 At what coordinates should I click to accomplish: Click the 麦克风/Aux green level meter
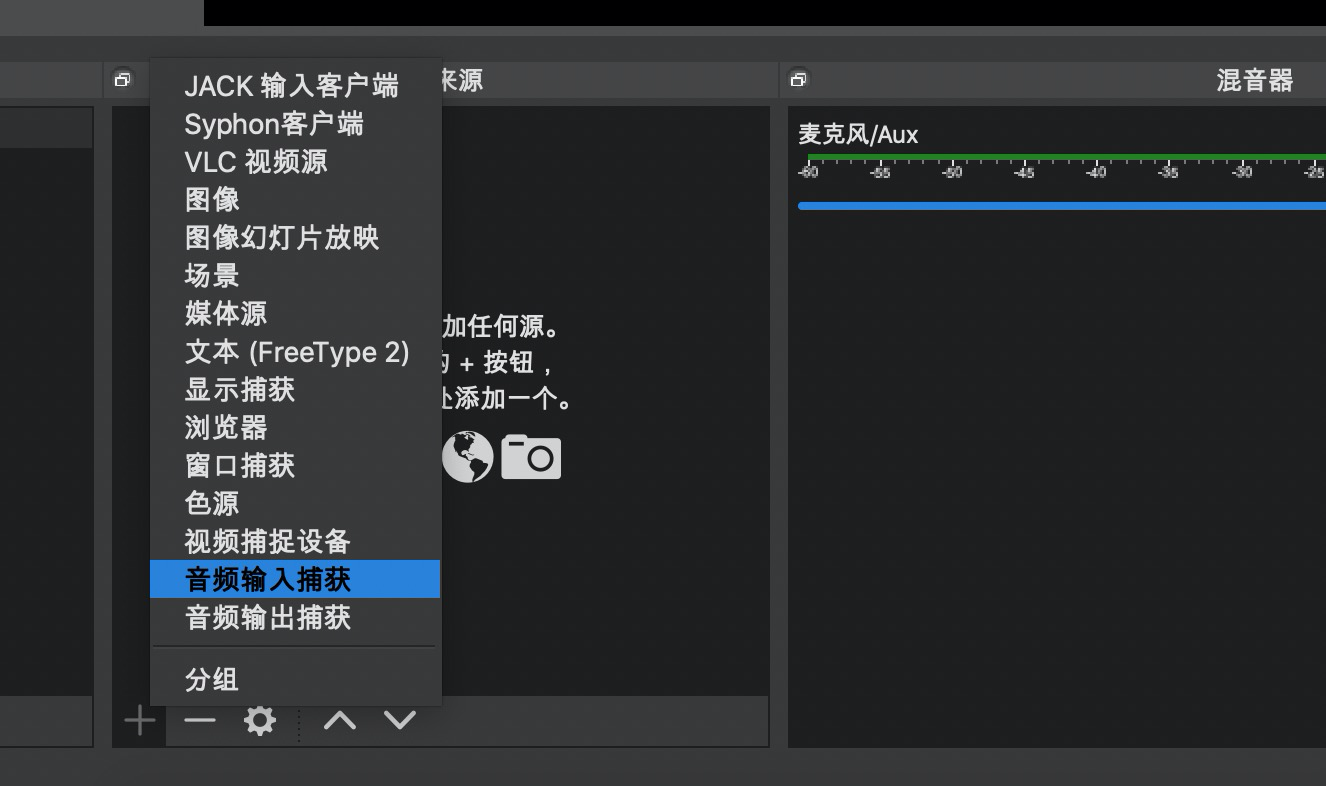point(1060,157)
